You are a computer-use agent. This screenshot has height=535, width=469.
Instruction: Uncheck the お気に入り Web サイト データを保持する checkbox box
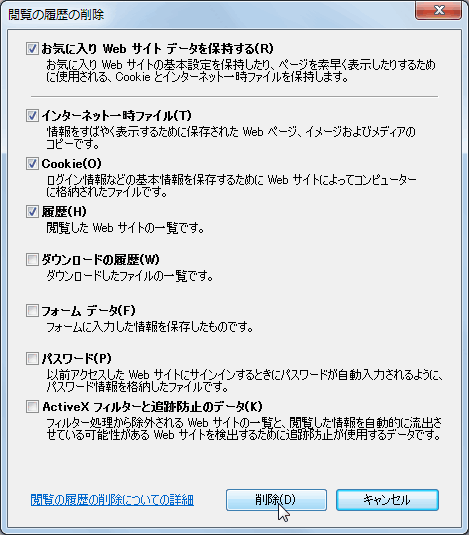coord(32,48)
